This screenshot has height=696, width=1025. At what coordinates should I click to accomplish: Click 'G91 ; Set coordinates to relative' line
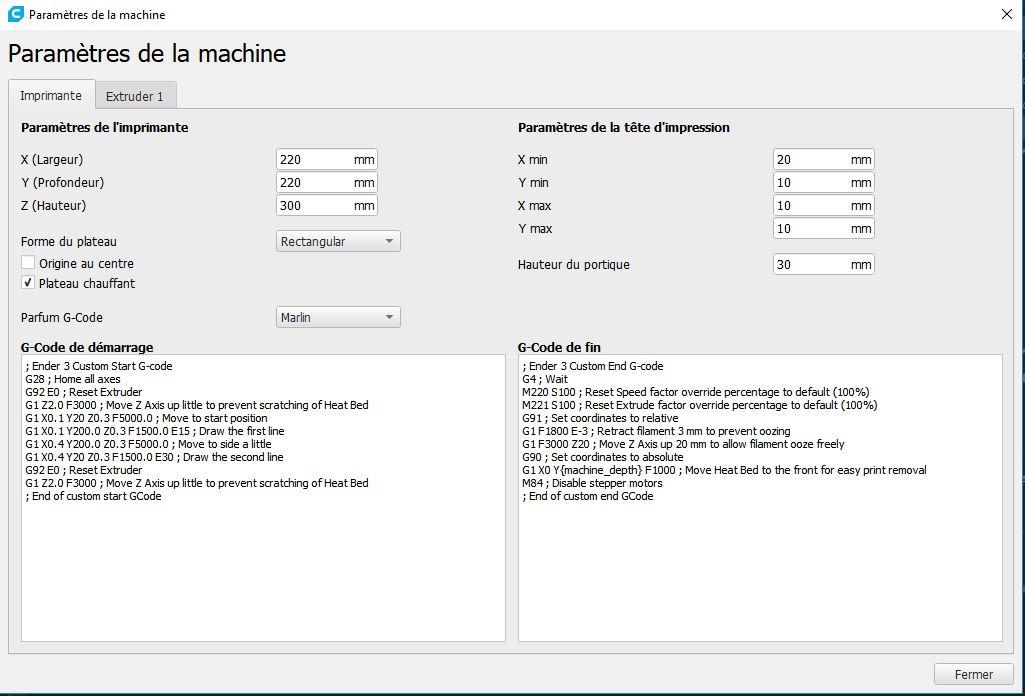(600, 418)
